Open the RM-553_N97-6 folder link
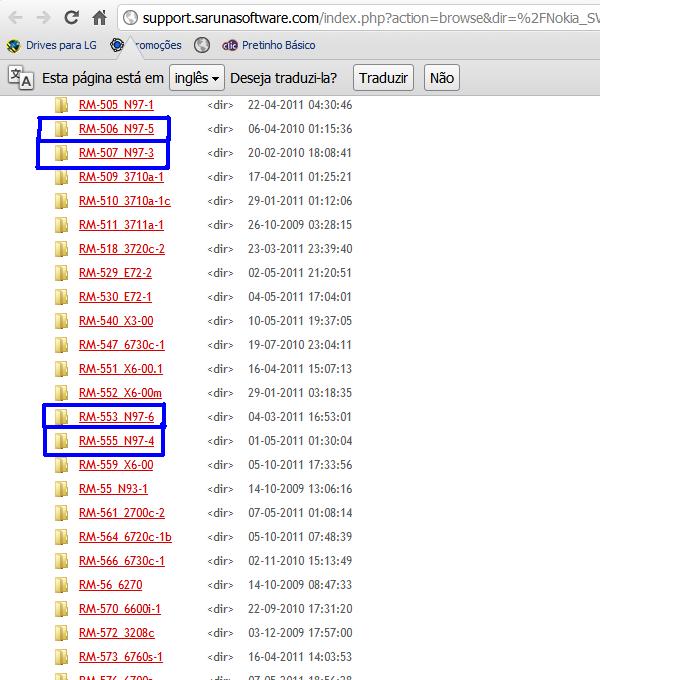Image resolution: width=683 pixels, height=680 pixels. tap(116, 416)
